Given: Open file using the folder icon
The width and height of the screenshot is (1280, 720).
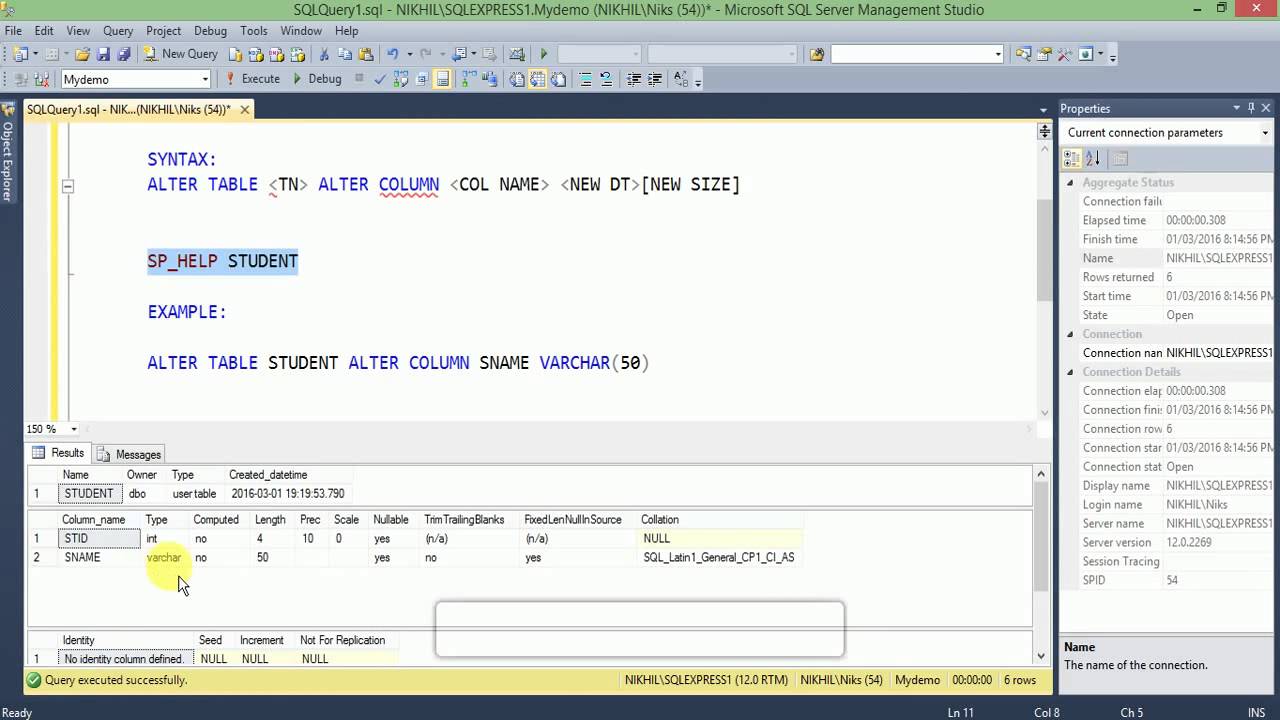Looking at the screenshot, I should pos(83,54).
